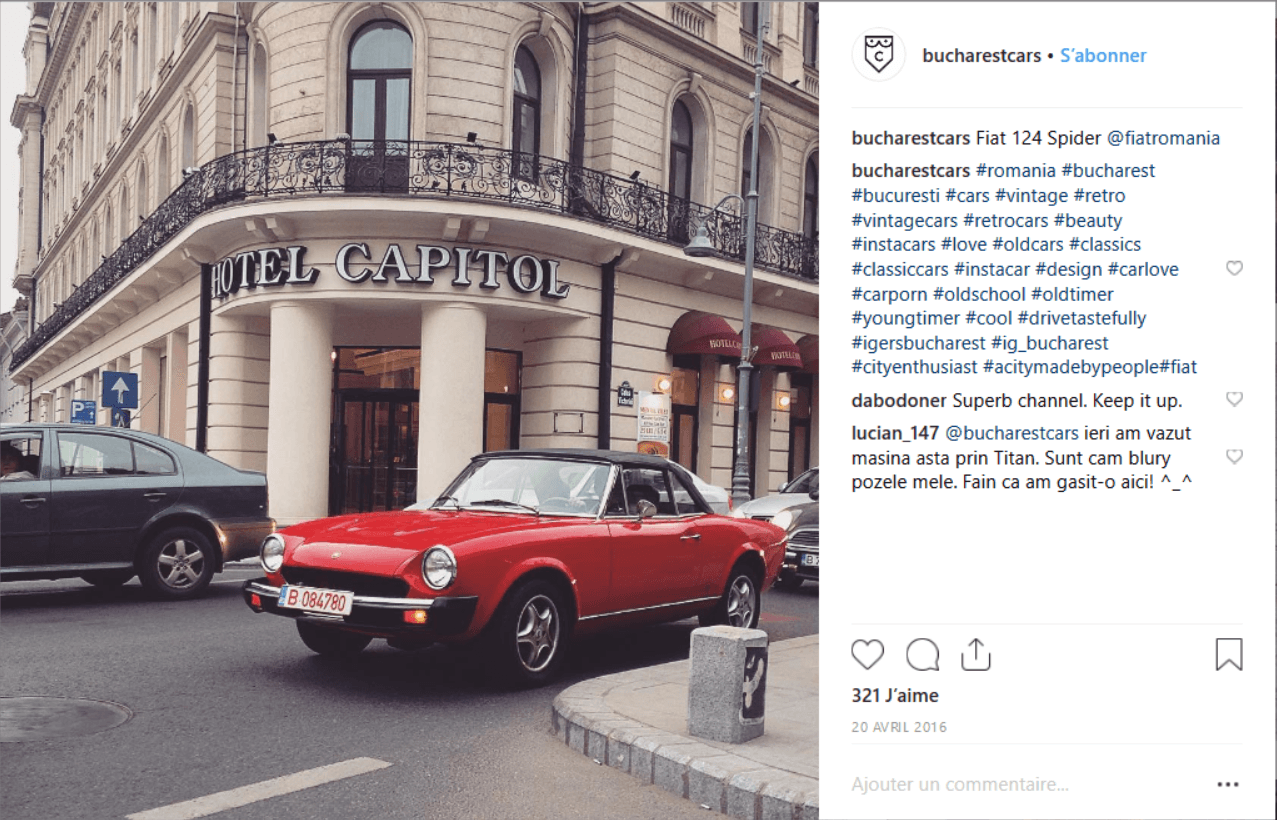
Task: Open comments via the speech bubble icon
Action: [x=922, y=655]
